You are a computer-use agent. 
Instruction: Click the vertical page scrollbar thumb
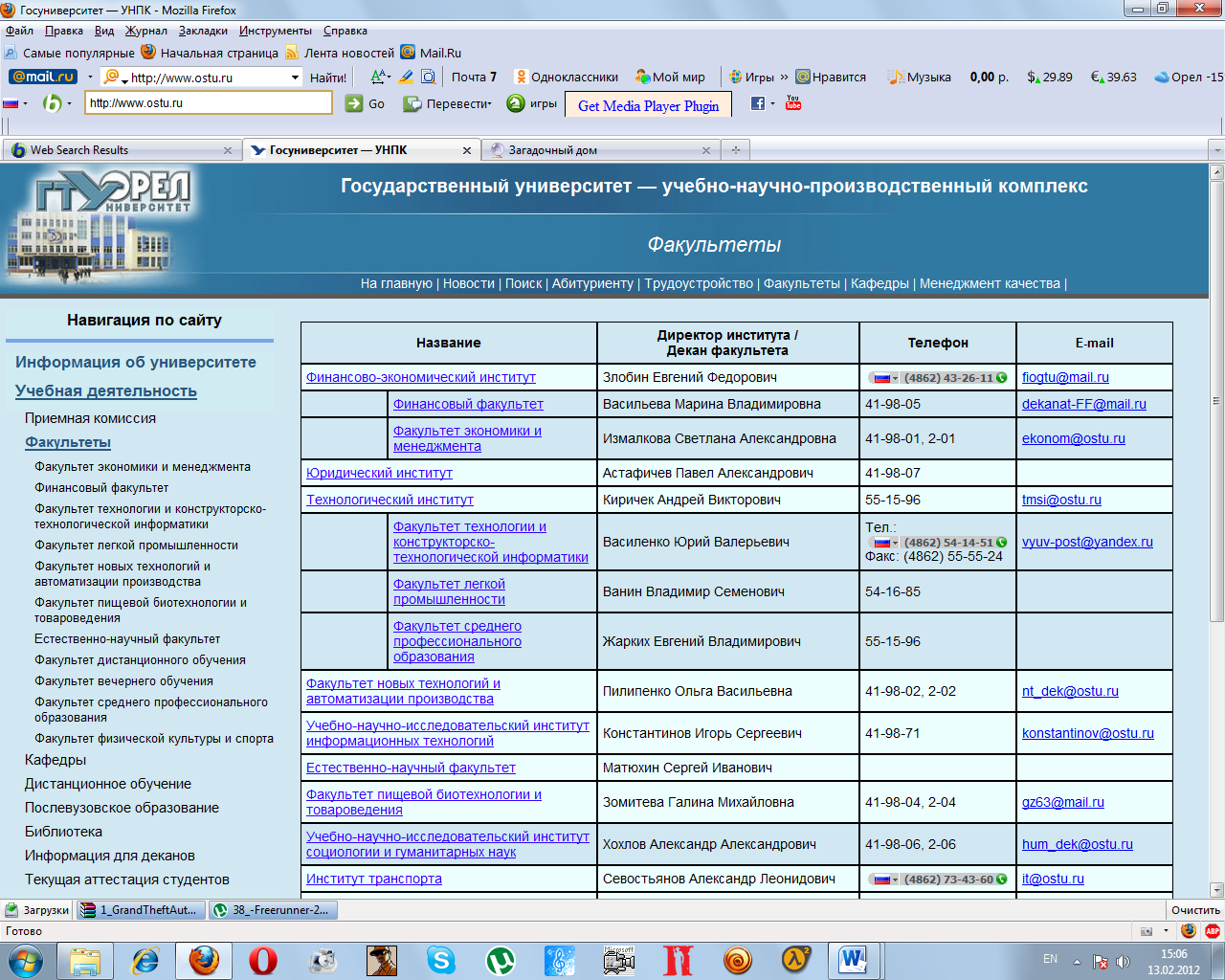click(x=1216, y=402)
